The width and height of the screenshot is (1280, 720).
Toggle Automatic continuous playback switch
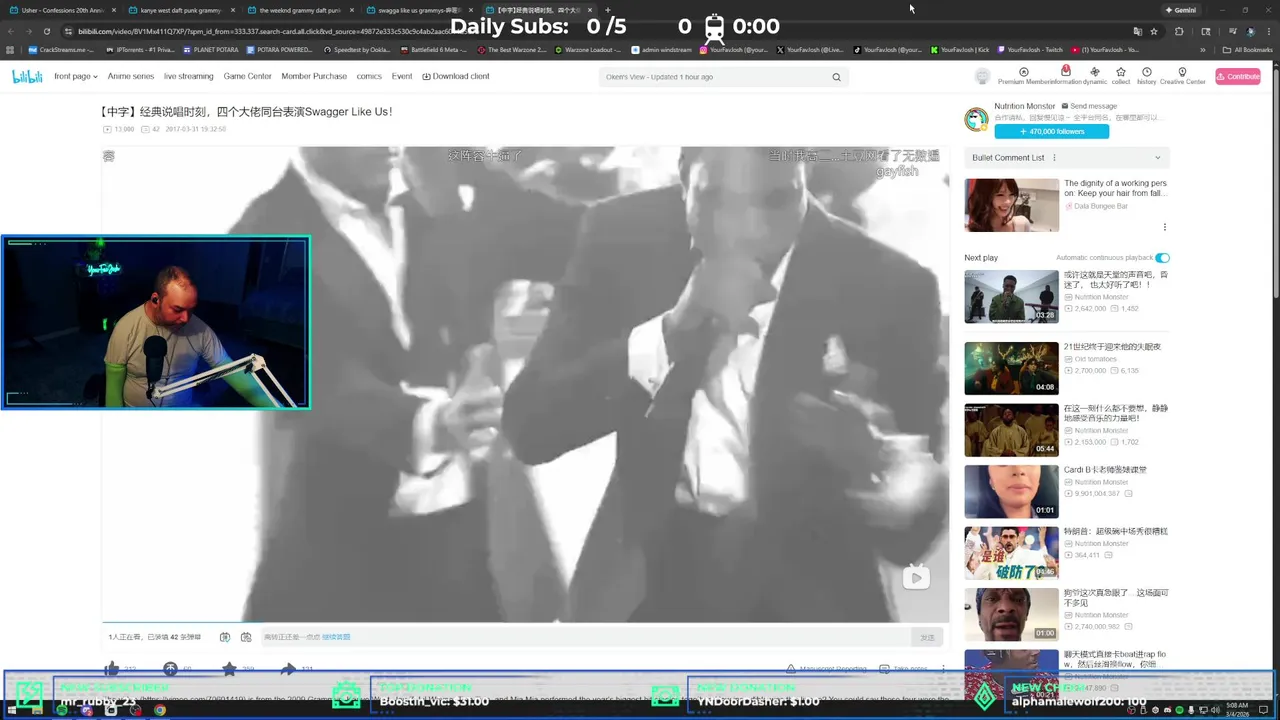click(1162, 258)
